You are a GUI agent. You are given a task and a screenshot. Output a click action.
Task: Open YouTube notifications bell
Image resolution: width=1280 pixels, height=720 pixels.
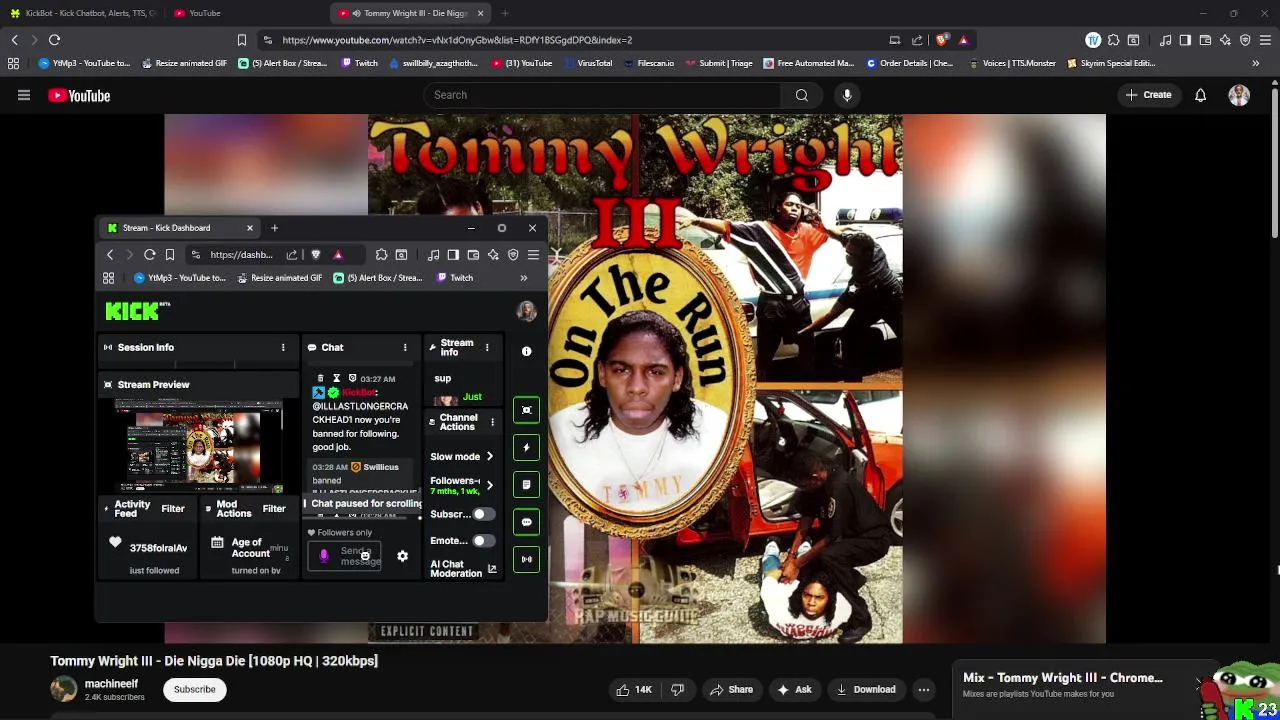[x=1200, y=95]
